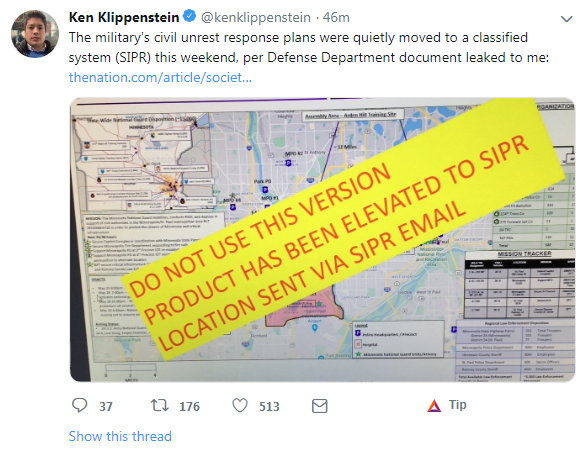This screenshot has height=450, width=584.
Task: Open the thenation.com article link
Action: coord(160,77)
